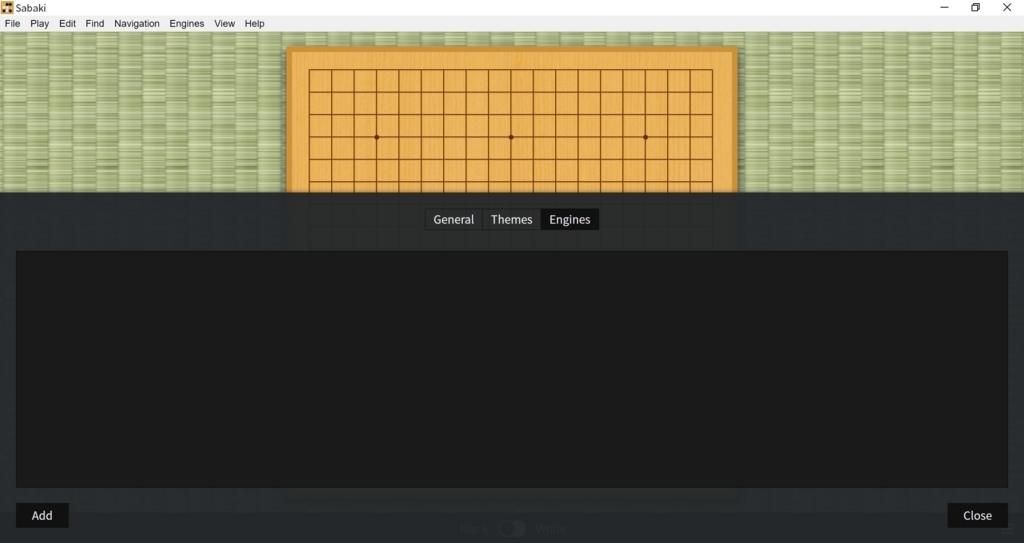
Task: Open the Help menu
Action: click(255, 24)
